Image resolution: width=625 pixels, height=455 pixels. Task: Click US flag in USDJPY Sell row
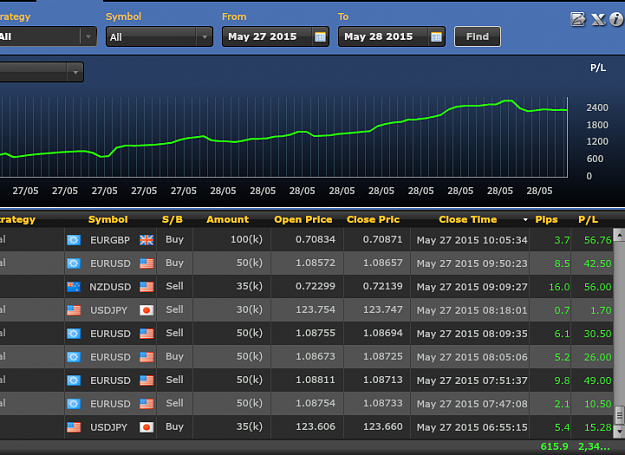tap(74, 310)
